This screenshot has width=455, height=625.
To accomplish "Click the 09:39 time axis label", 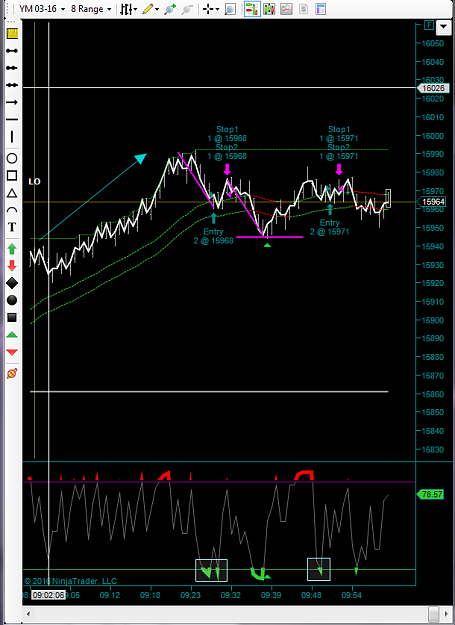I will [x=271, y=595].
